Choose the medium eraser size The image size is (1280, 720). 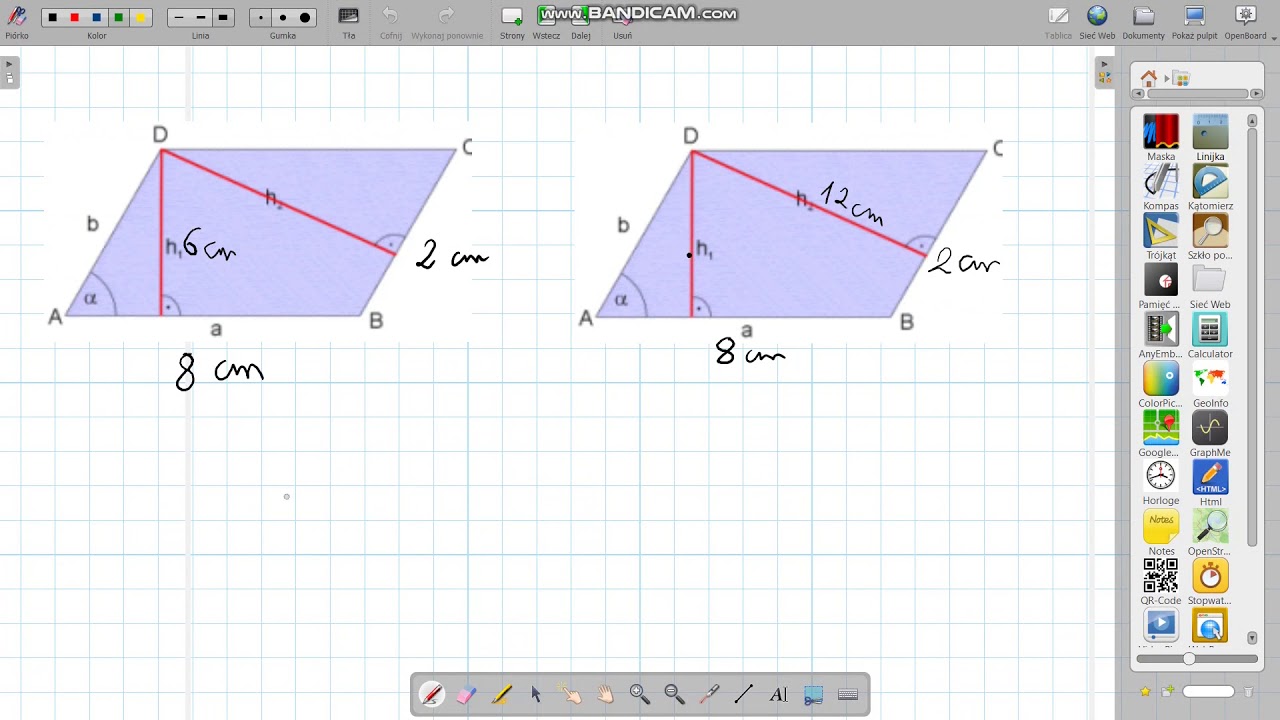[283, 17]
